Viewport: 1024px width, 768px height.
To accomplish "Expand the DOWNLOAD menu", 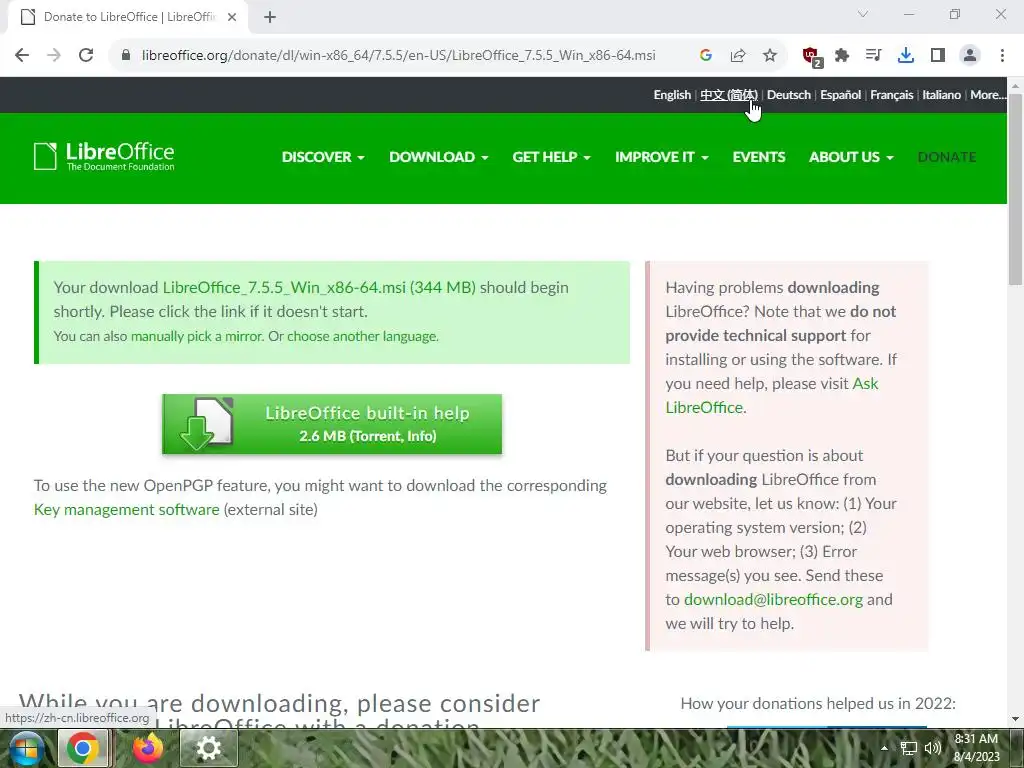I will tap(439, 157).
